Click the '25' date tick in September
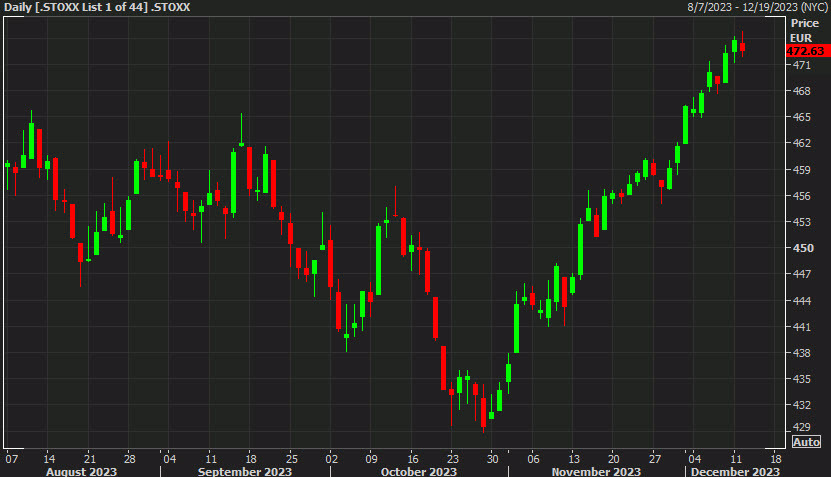Viewport: 831px width, 477px height. tap(291, 459)
